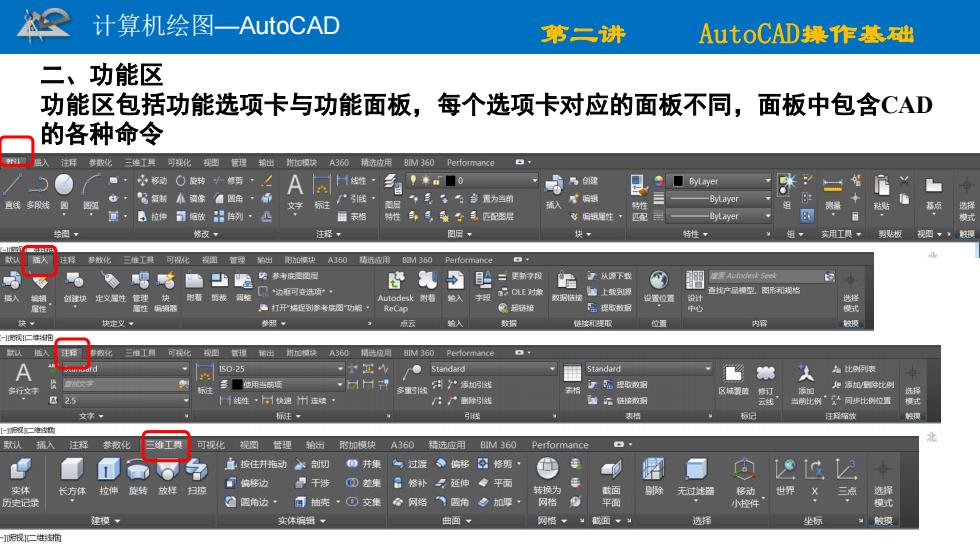Open 图层特性 layer properties manager
Viewport: 980px width, 551px height.
pyautogui.click(x=392, y=197)
